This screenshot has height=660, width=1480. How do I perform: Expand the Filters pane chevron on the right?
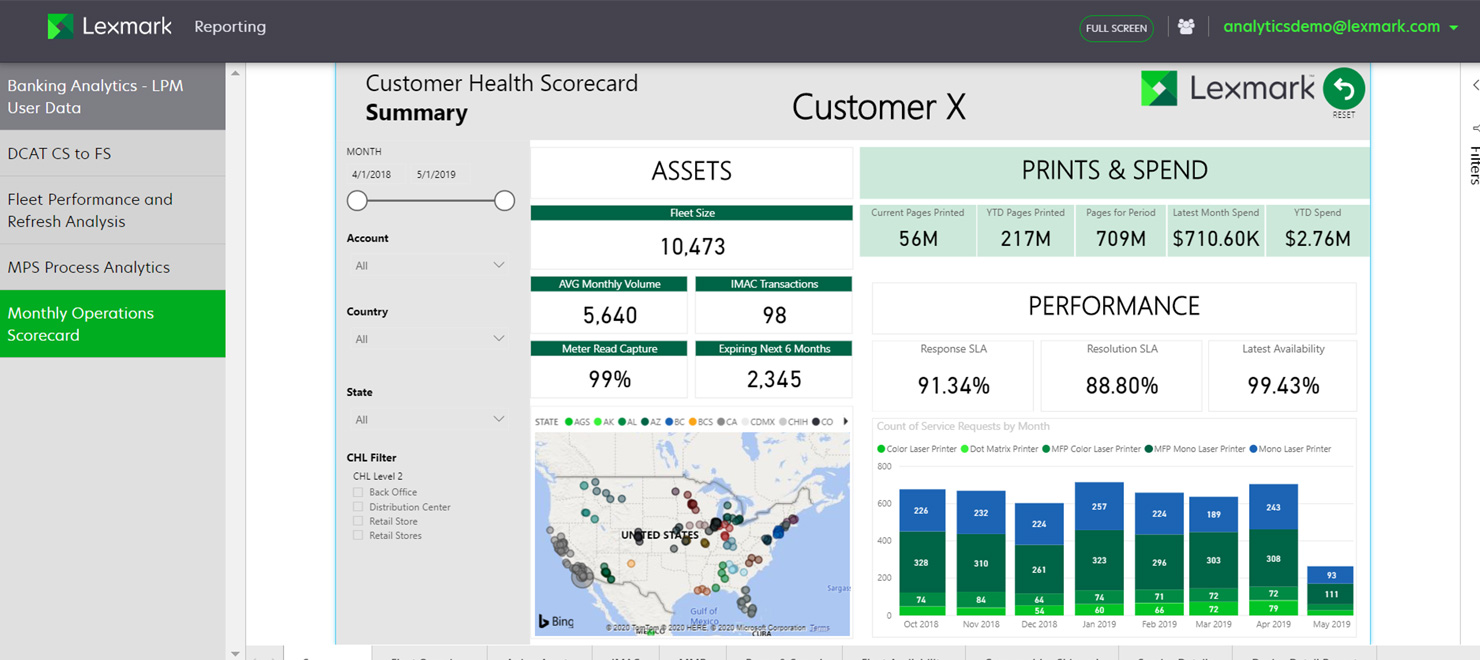click(x=1475, y=85)
